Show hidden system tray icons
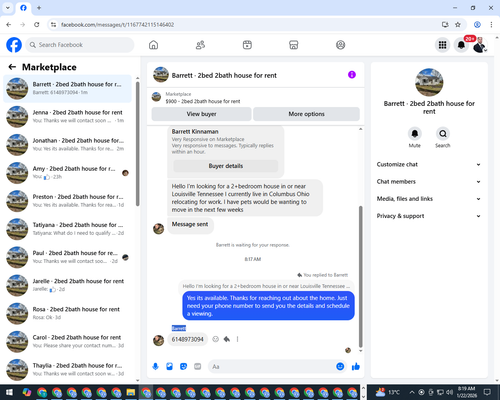The height and width of the screenshot is (400, 500). tap(412, 392)
